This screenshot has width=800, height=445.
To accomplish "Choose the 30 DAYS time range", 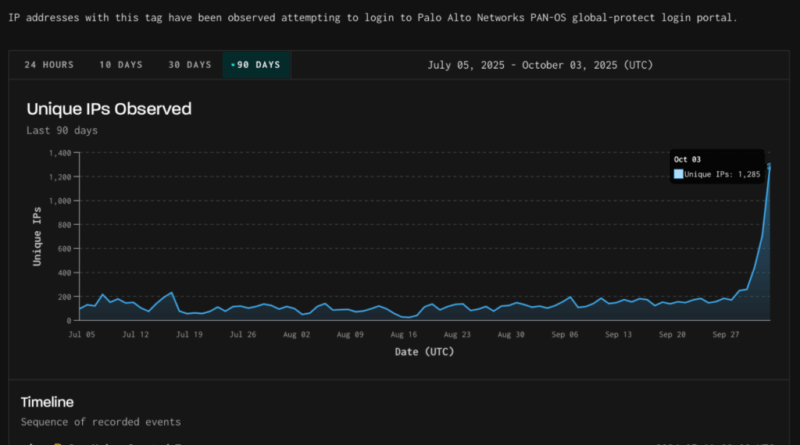I will click(x=190, y=65).
